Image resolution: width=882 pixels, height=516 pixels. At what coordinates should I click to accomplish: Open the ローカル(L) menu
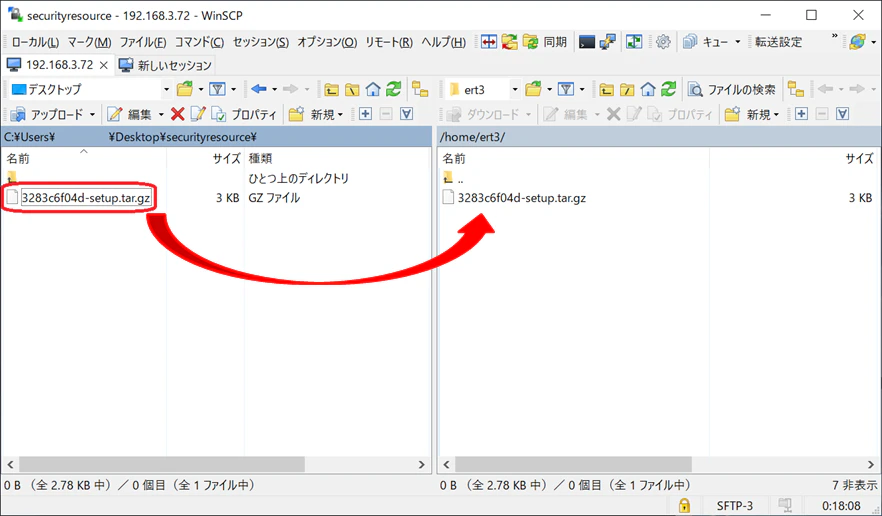35,42
